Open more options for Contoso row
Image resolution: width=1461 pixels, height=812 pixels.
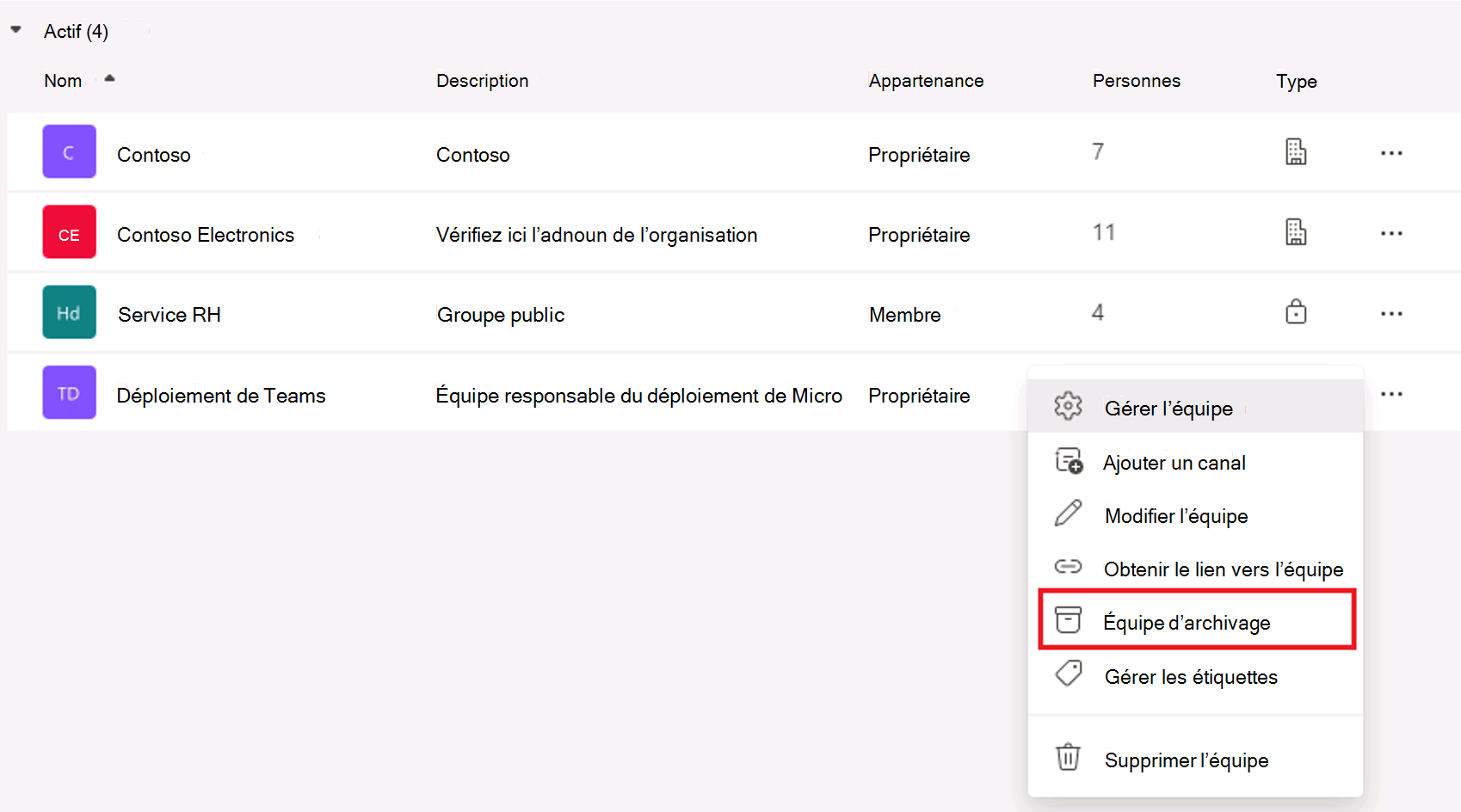point(1391,153)
